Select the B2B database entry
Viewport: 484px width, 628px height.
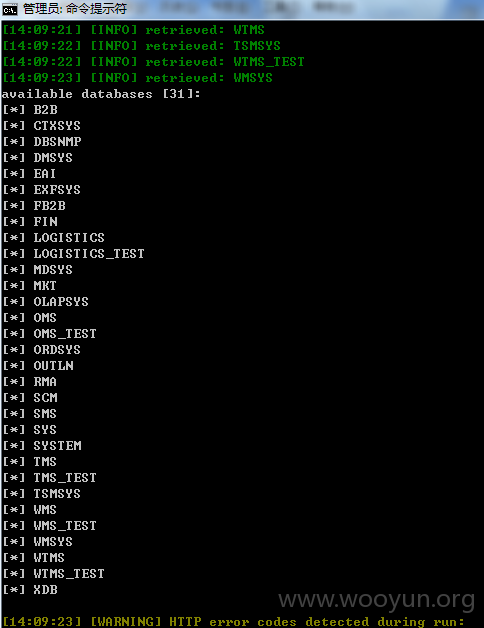point(30,110)
